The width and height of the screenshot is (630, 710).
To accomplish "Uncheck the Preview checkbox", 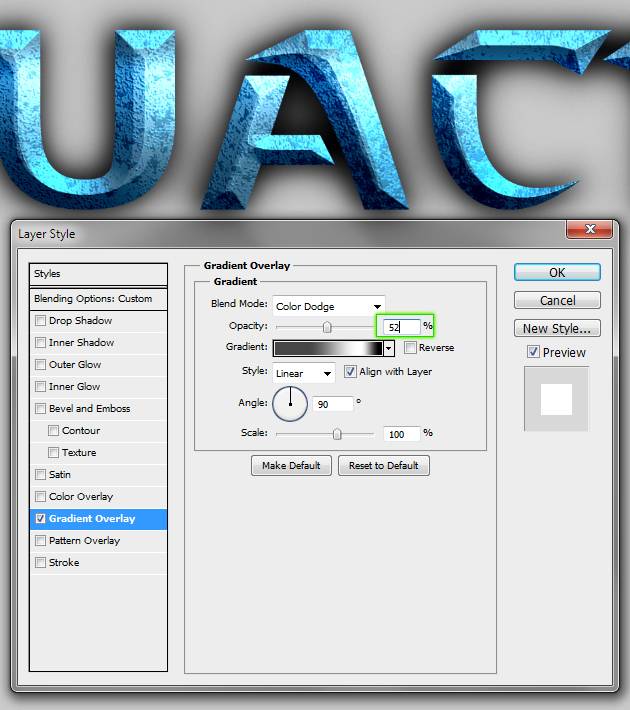I will point(533,352).
